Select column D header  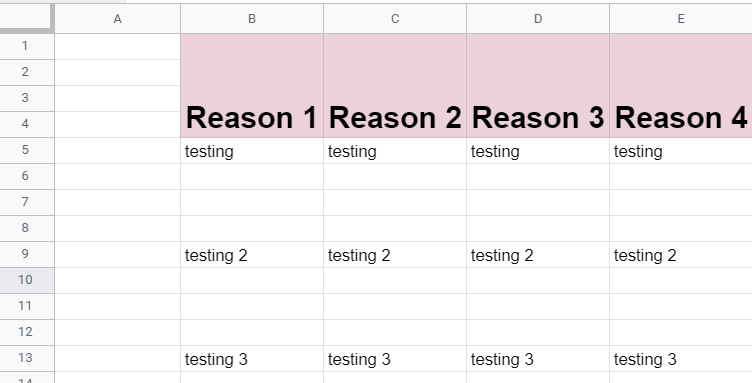point(538,19)
